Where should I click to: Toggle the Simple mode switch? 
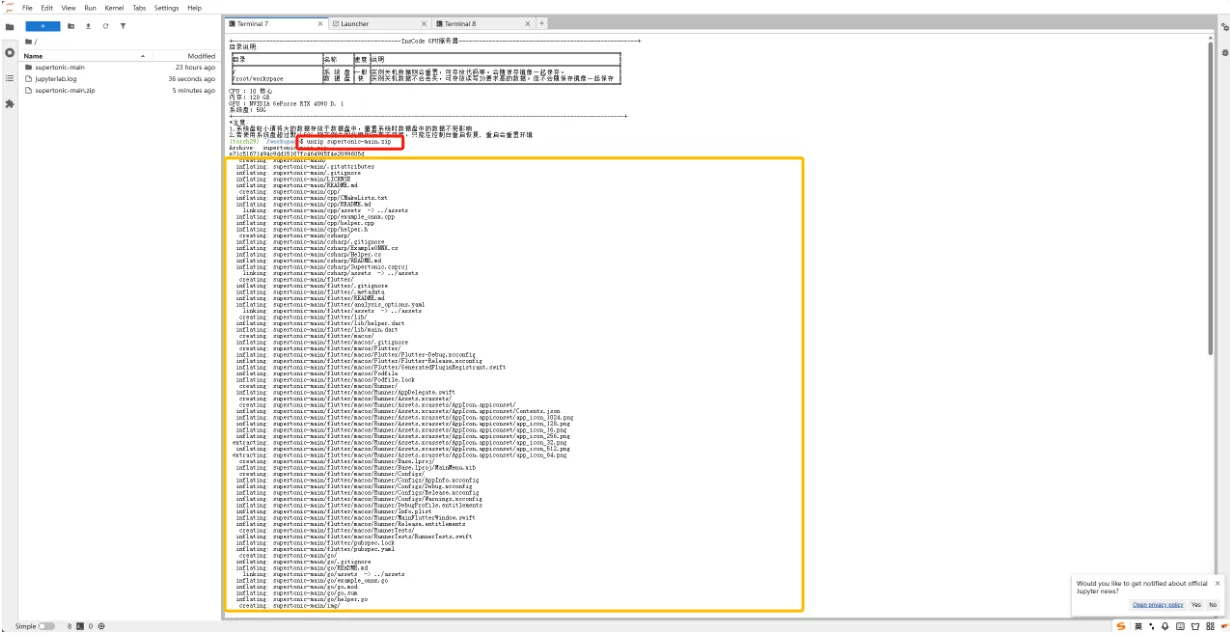[x=46, y=626]
